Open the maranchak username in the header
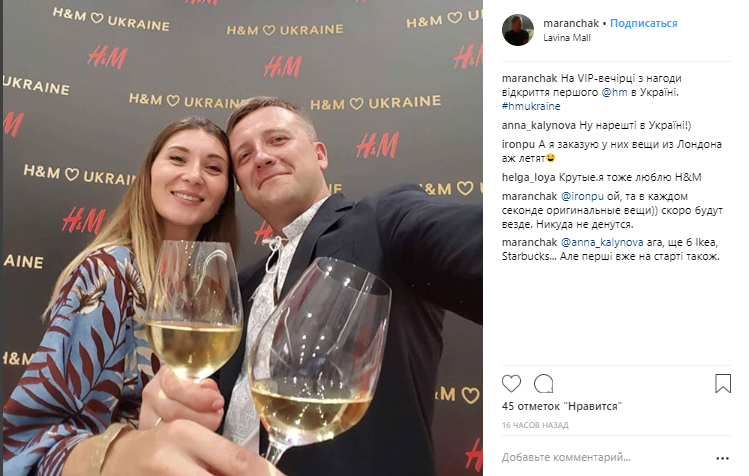The image size is (749, 476). pos(571,23)
